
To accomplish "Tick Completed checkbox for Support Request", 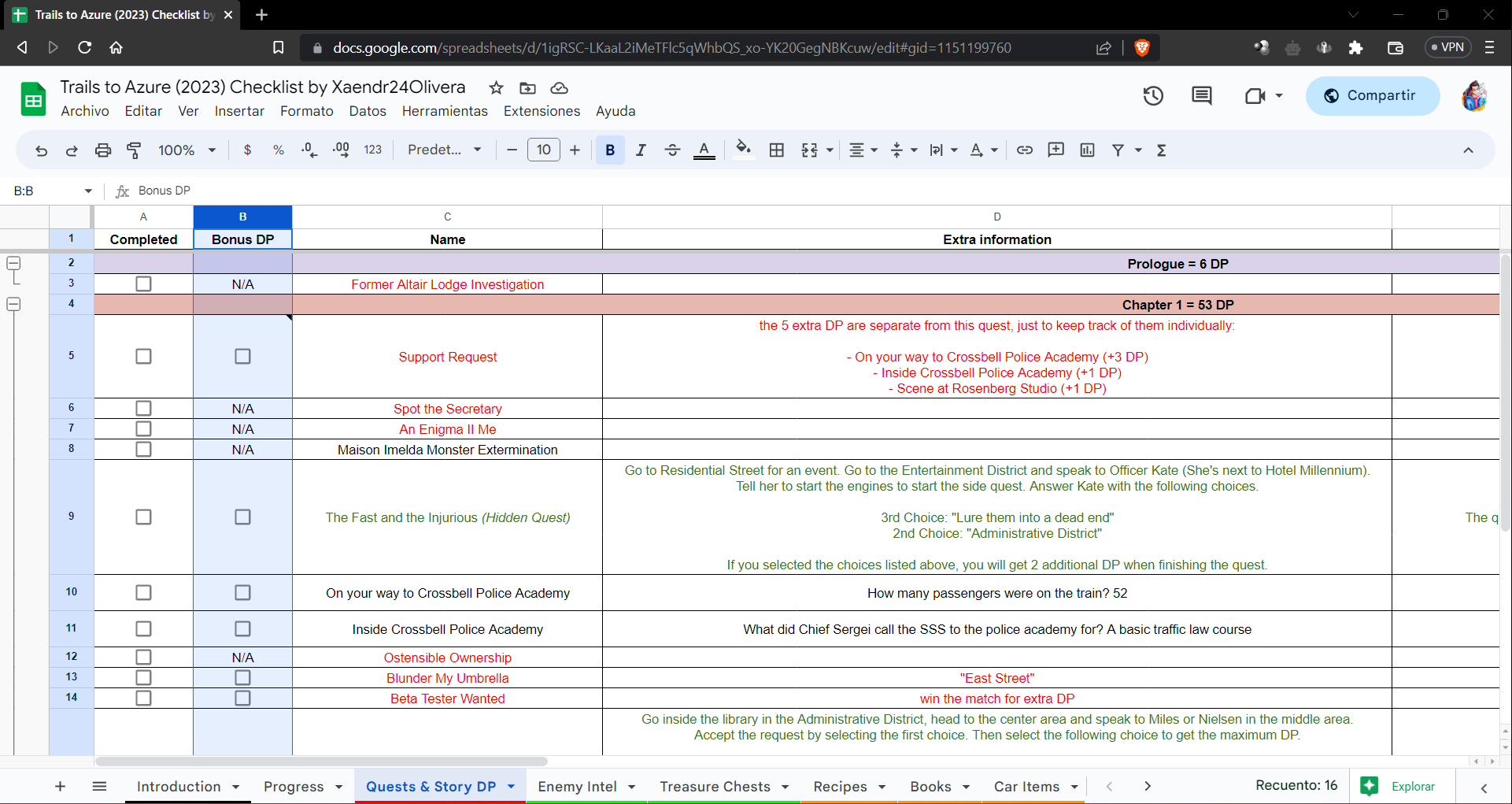I will (143, 357).
